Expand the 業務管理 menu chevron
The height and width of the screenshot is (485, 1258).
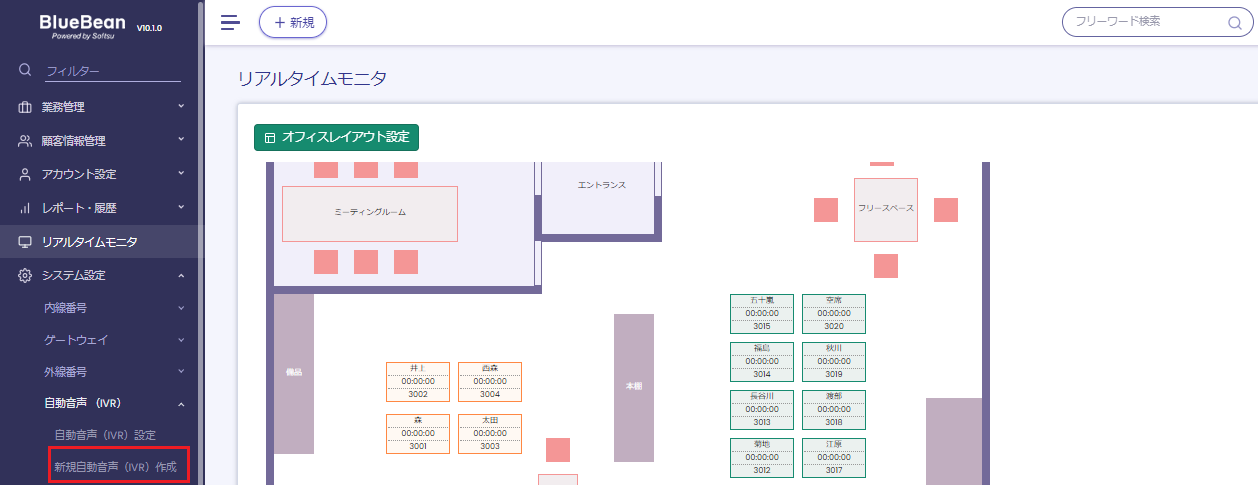tap(181, 106)
